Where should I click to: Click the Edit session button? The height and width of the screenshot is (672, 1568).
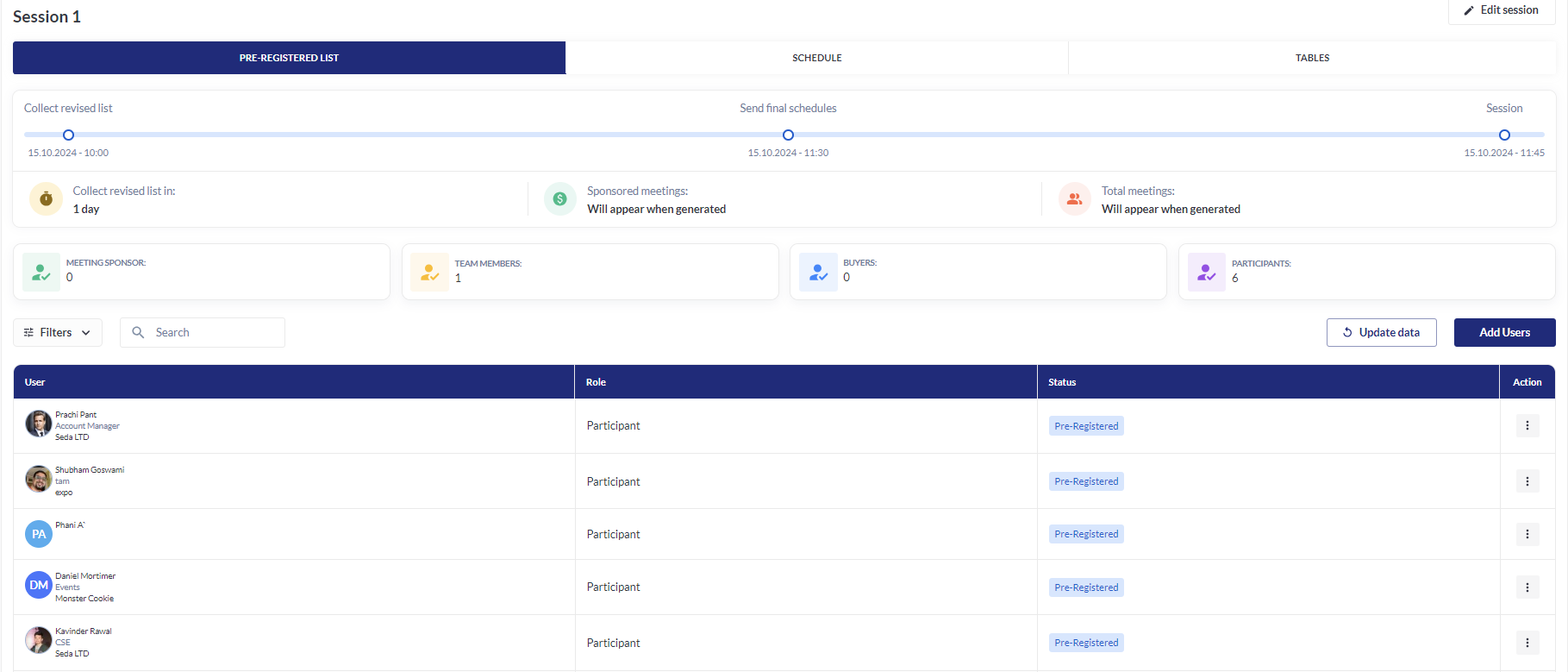click(1501, 10)
